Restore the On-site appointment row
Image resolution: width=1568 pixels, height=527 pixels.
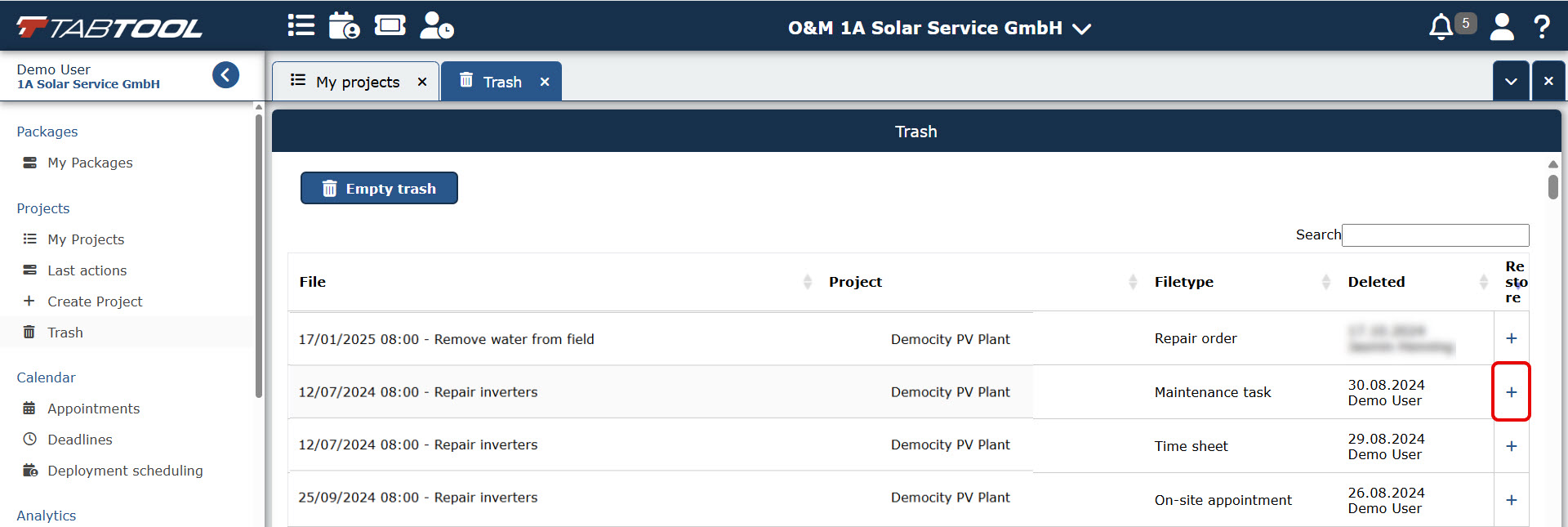tap(1512, 500)
